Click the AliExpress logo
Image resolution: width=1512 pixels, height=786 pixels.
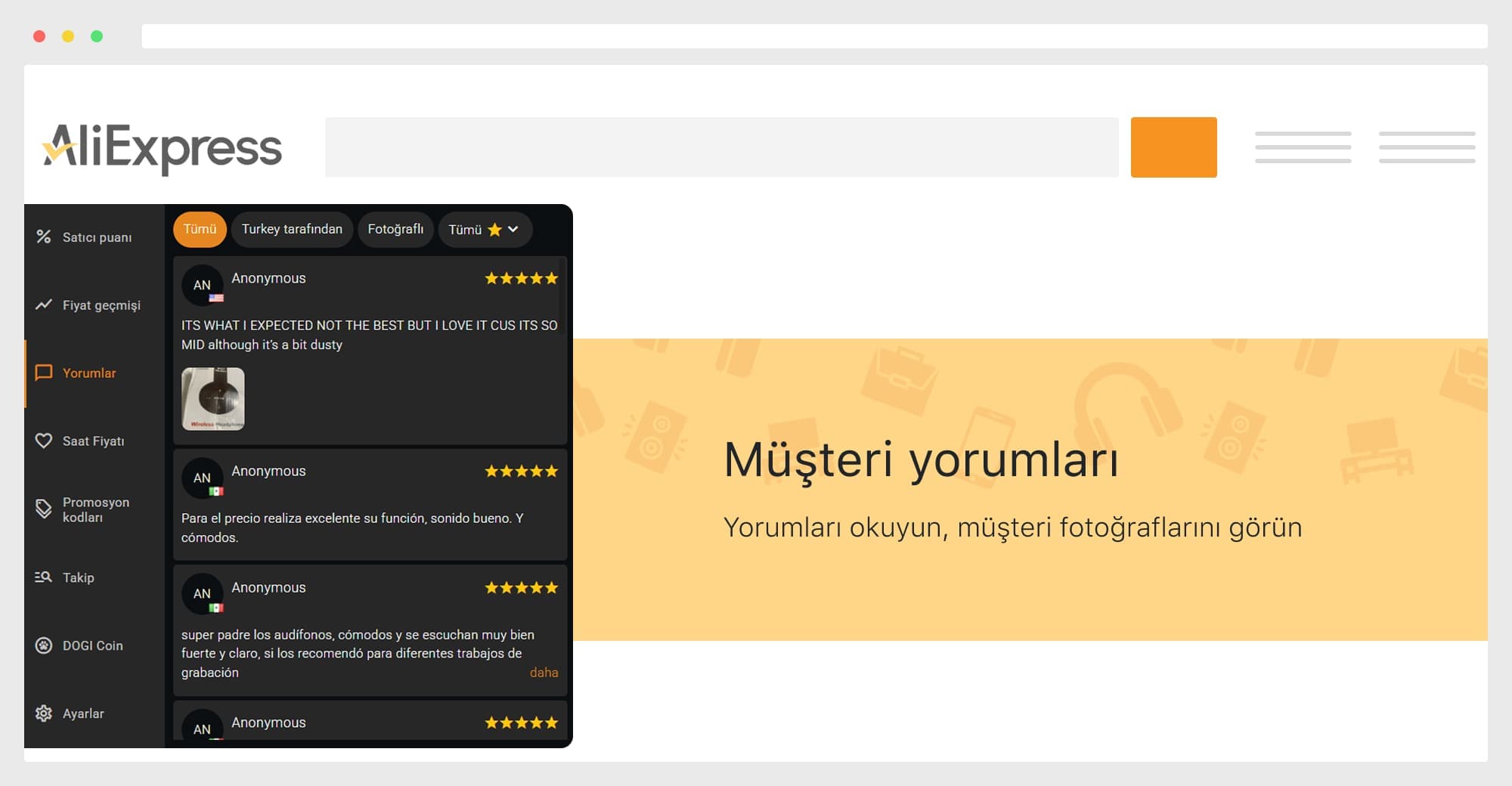tap(161, 148)
